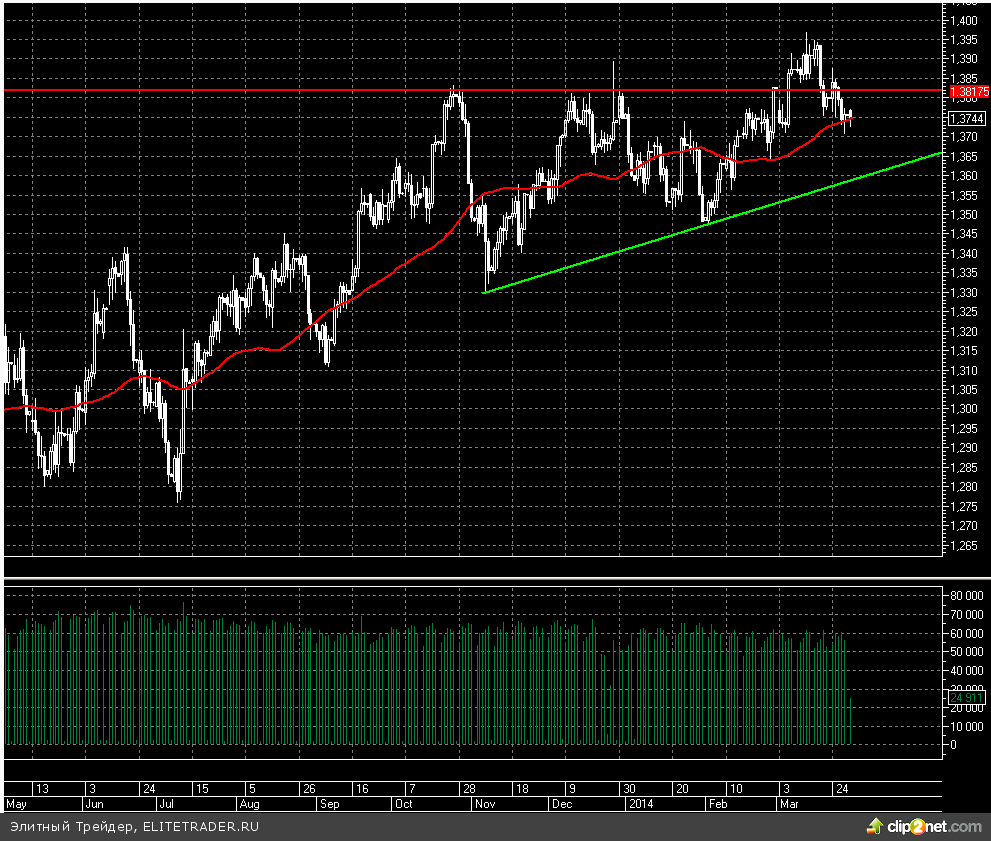The width and height of the screenshot is (991, 841).
Task: Click the 1,400 label on price axis
Action: (x=965, y=20)
